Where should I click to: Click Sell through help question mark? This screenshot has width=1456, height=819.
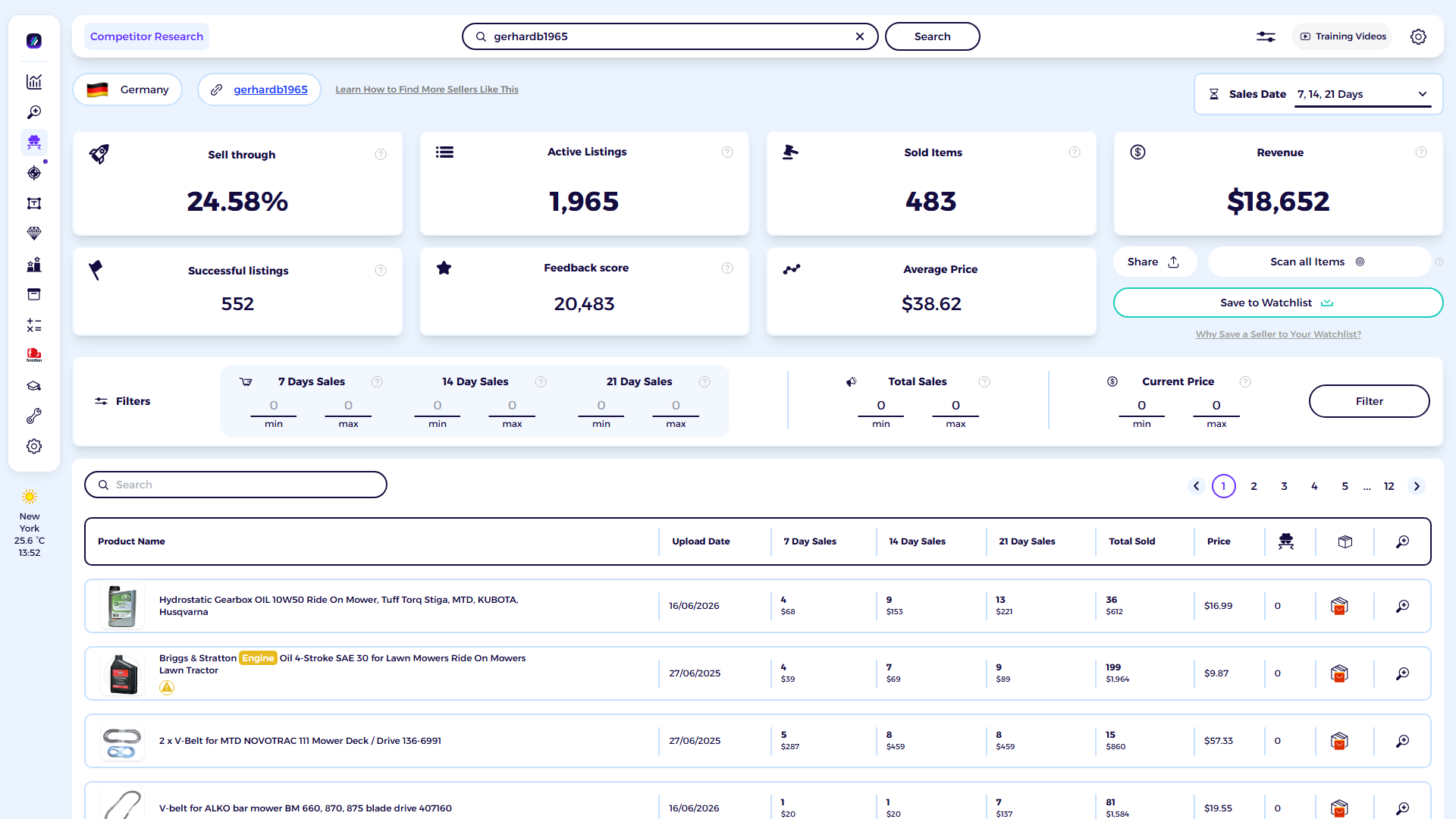381,155
